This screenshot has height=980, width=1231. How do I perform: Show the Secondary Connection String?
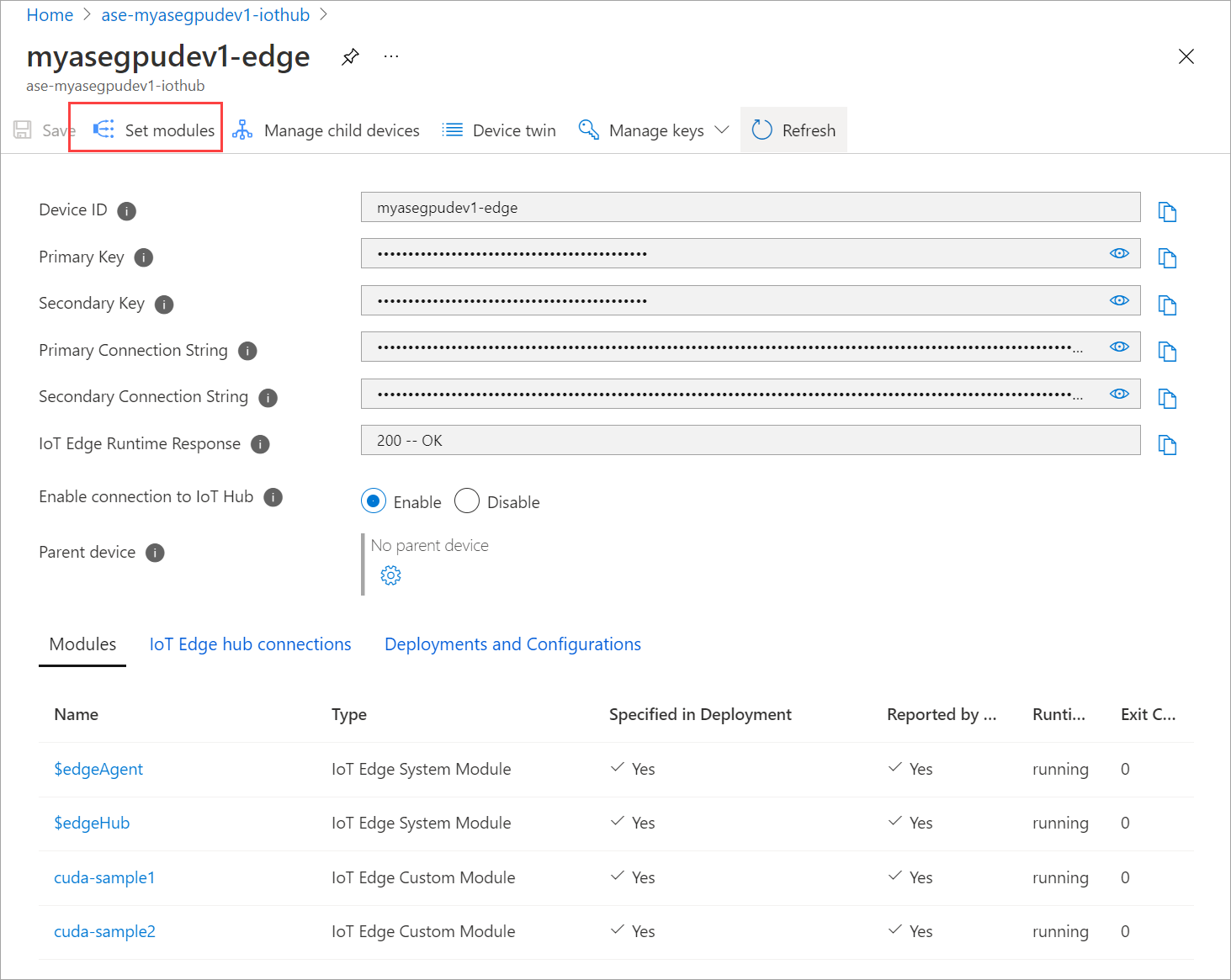point(1119,394)
